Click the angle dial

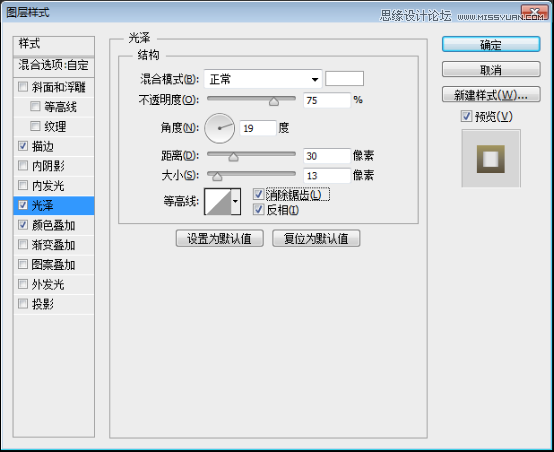[219, 128]
